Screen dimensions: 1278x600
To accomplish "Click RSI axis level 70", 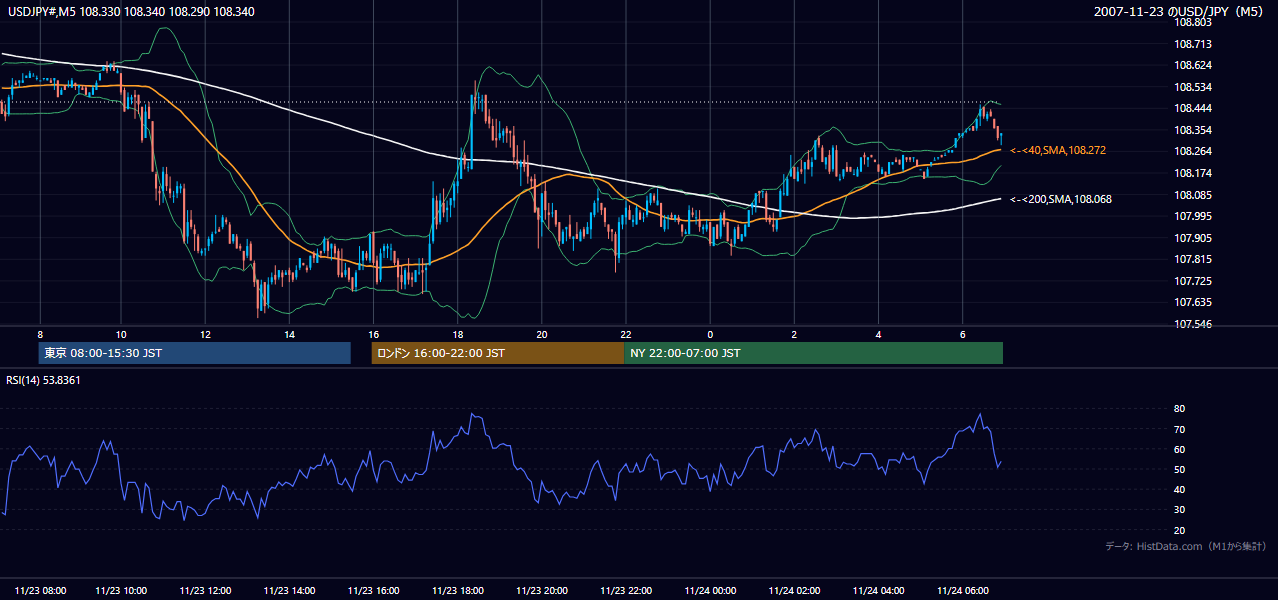I will pyautogui.click(x=1179, y=429).
